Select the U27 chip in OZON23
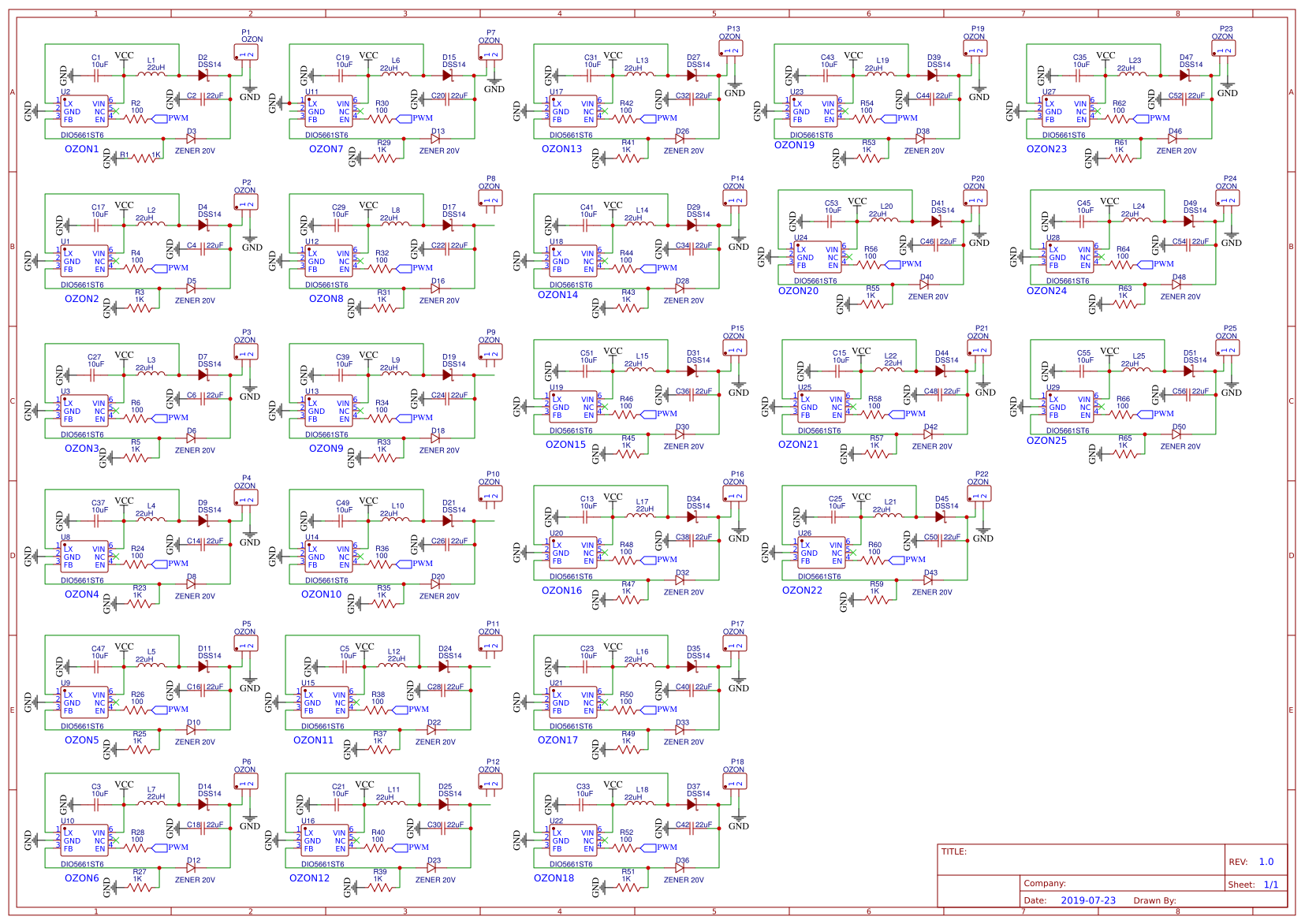The height and width of the screenshot is (924, 1305). click(1066, 111)
